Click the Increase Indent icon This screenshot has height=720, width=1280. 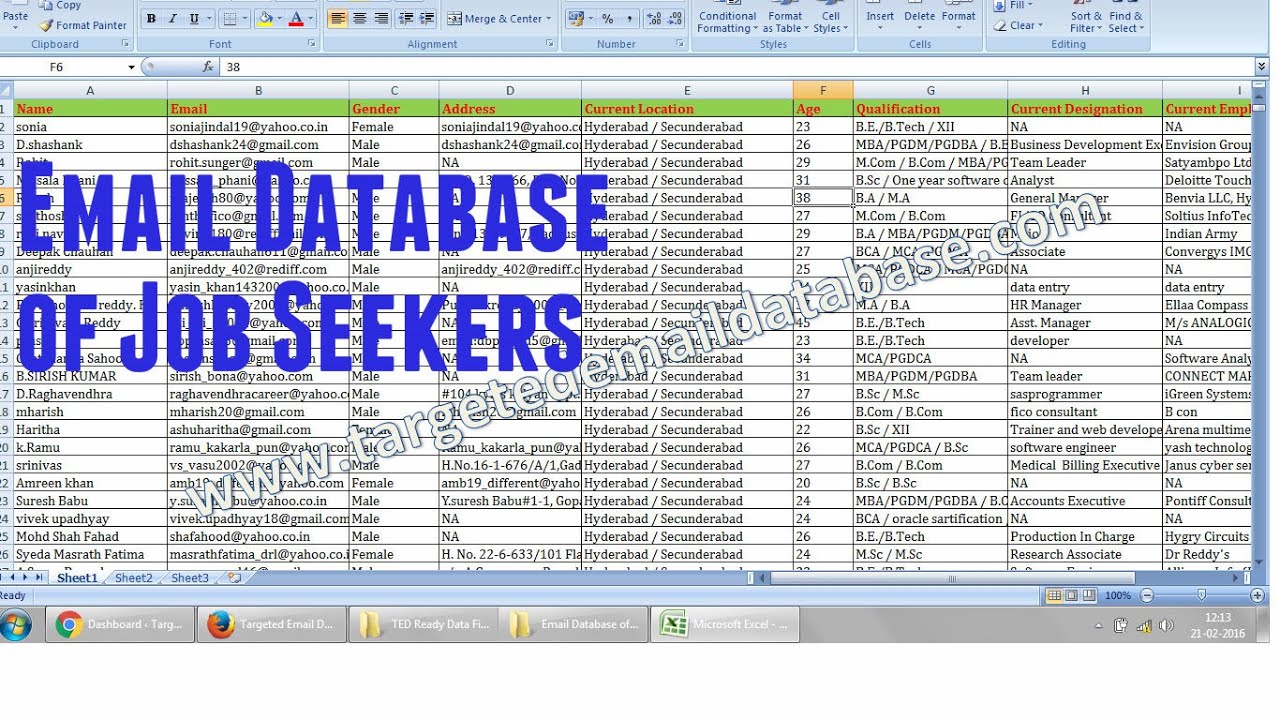point(427,18)
